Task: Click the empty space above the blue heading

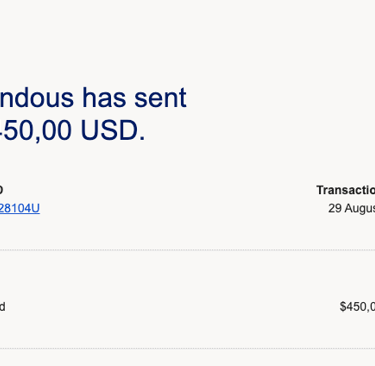Action: 187,40
